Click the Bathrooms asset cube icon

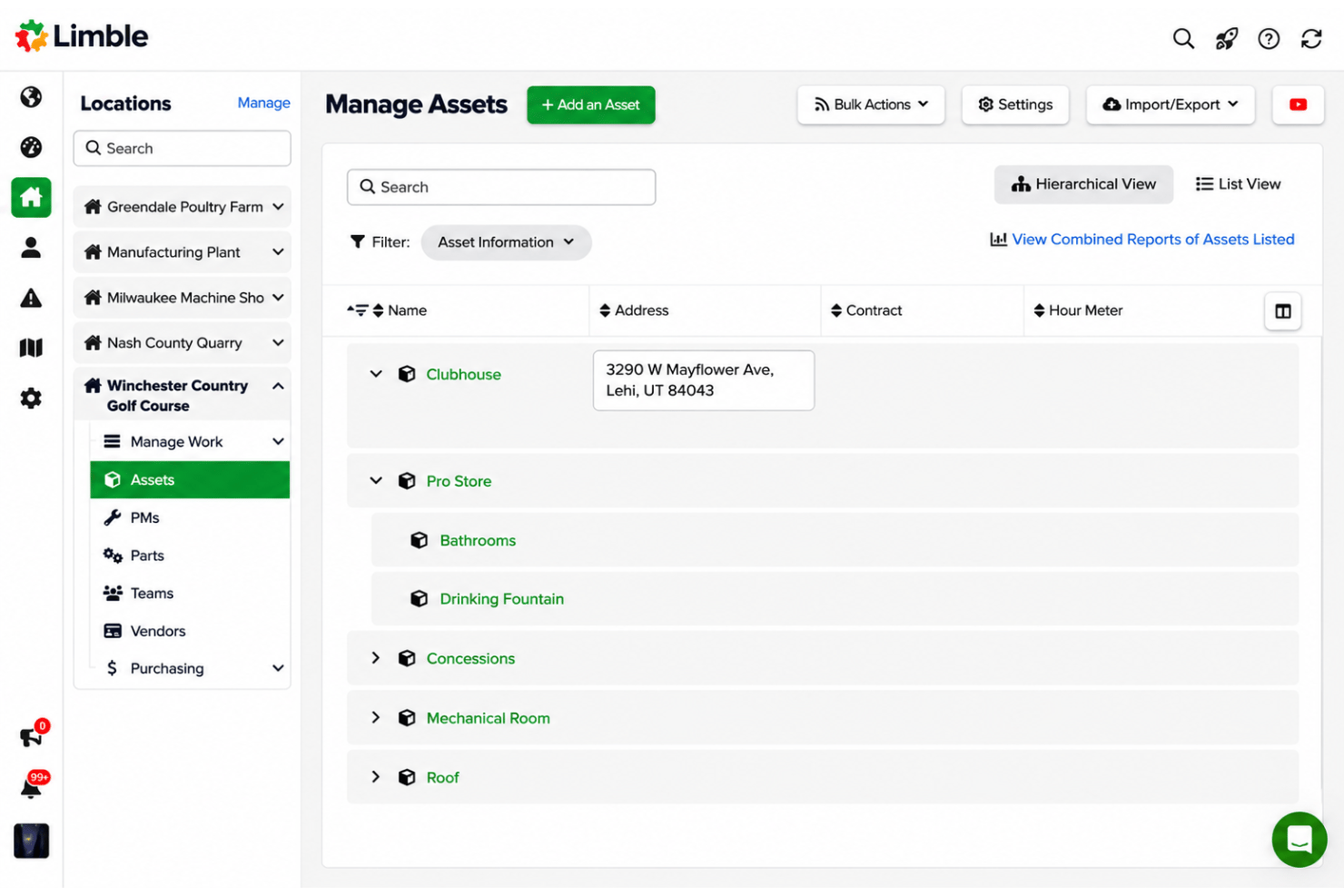click(x=419, y=540)
